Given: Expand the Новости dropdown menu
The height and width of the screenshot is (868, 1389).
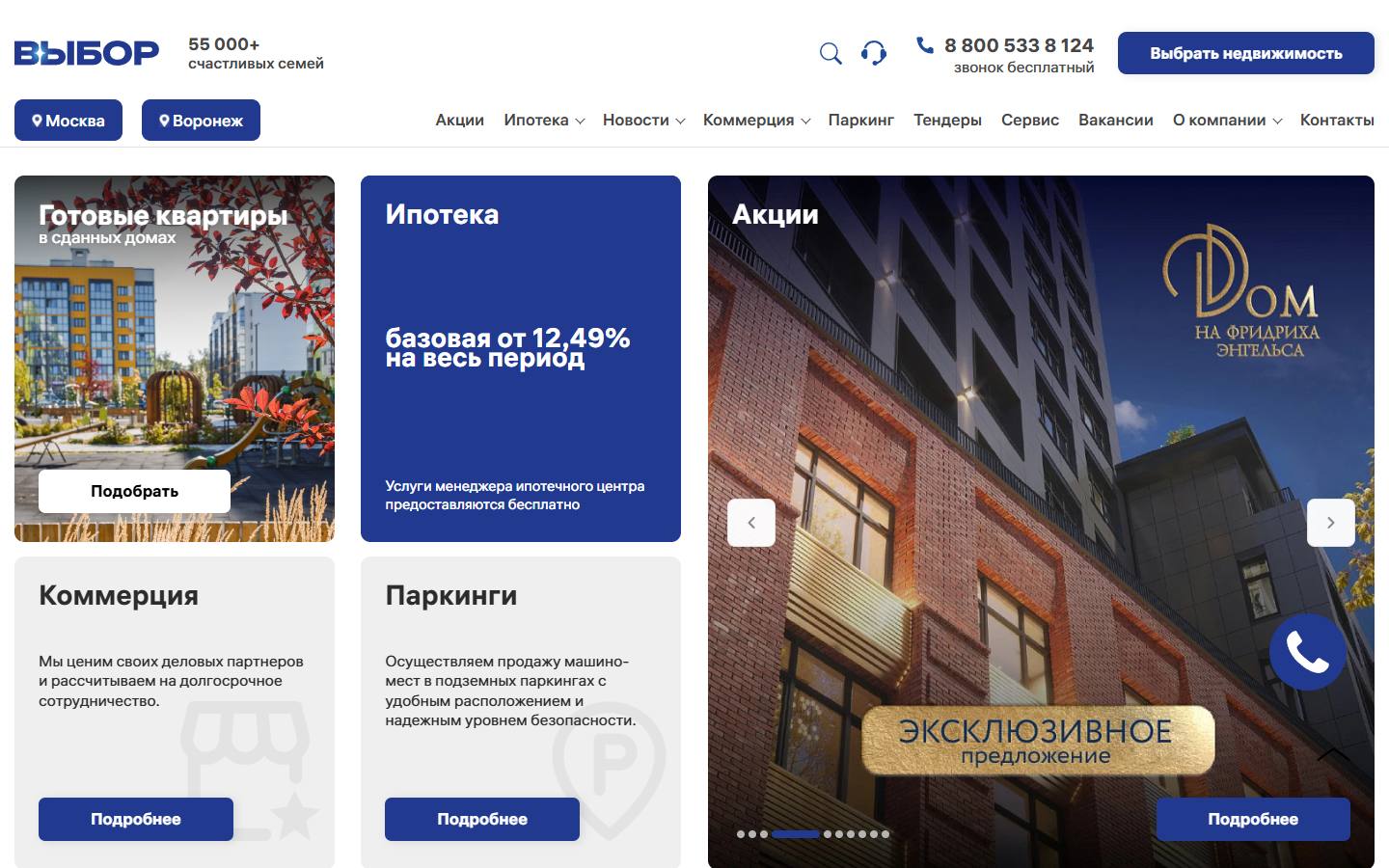Looking at the screenshot, I should click(643, 121).
